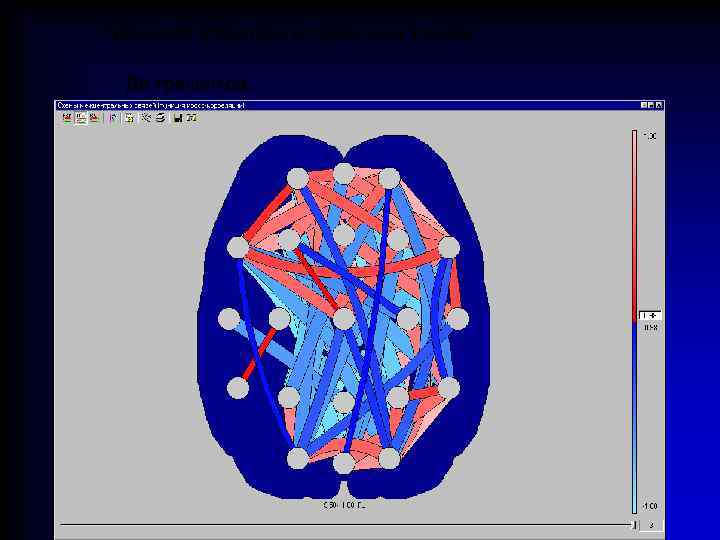
Task: Click the horizontal slider handle at window bottom
Action: tap(635, 524)
